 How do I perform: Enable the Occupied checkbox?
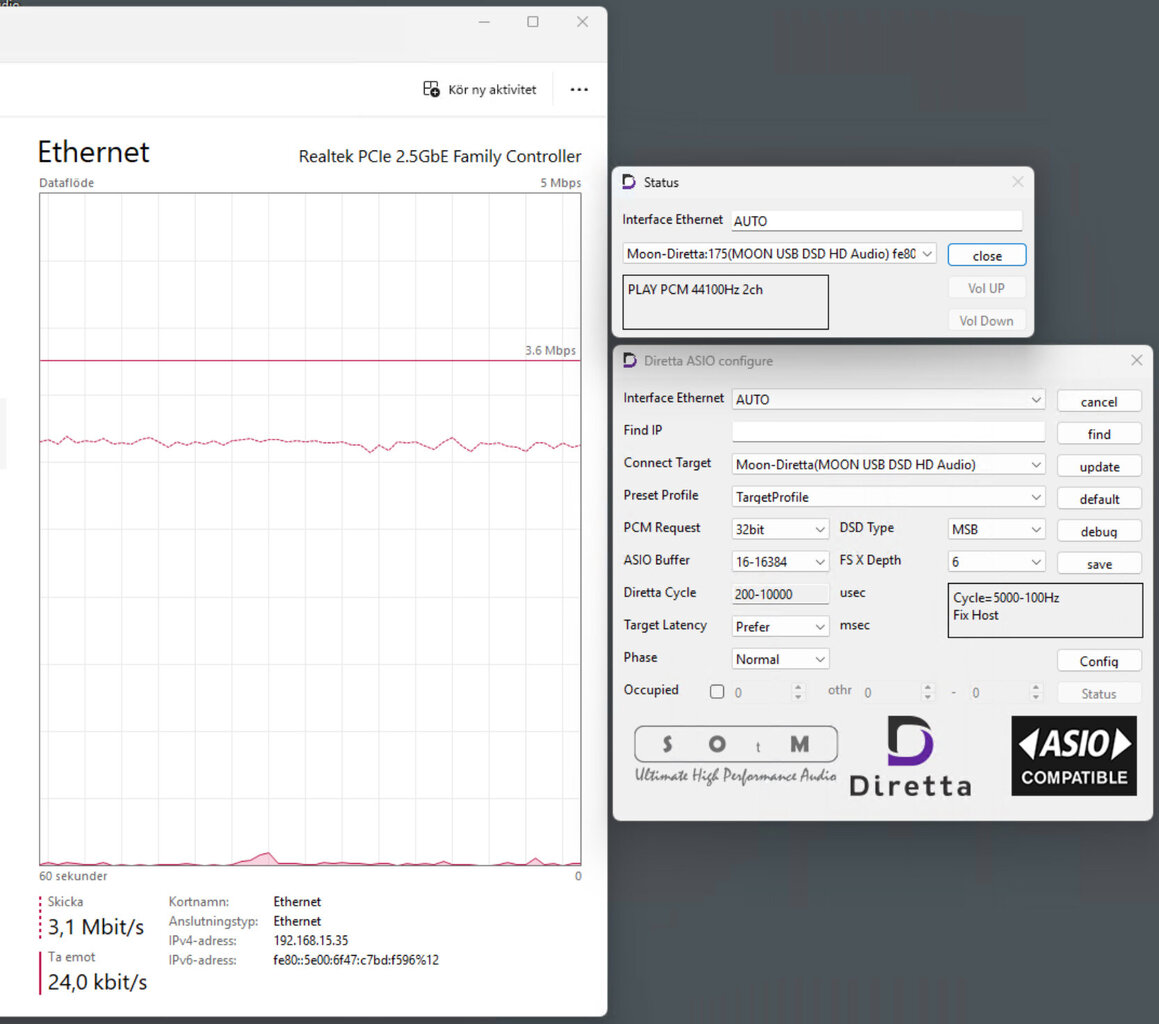point(717,691)
